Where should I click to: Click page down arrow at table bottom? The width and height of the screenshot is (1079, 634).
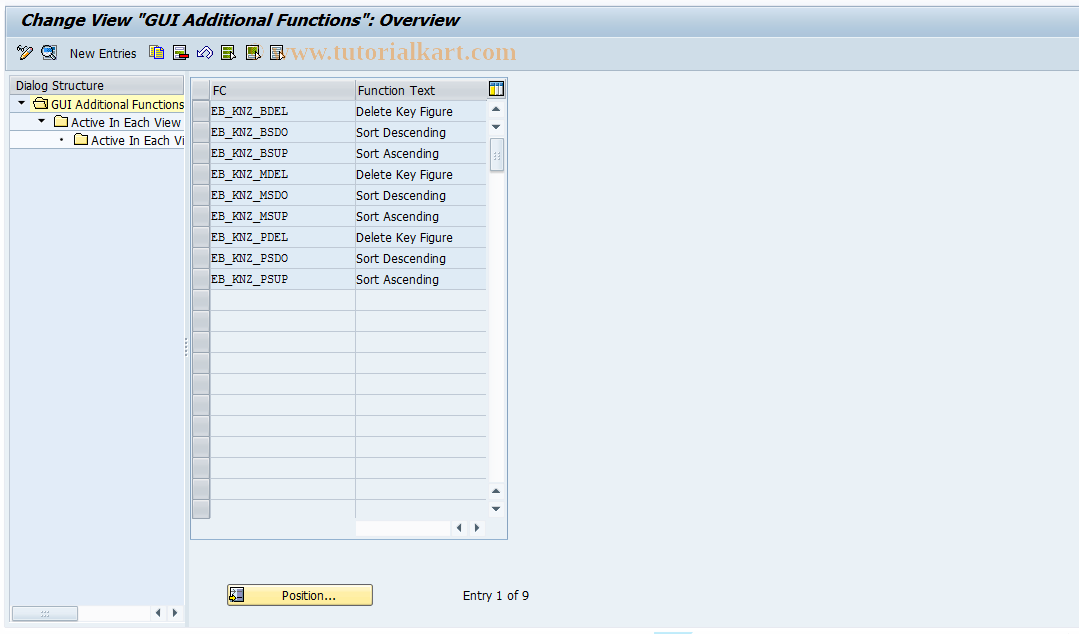click(496, 509)
